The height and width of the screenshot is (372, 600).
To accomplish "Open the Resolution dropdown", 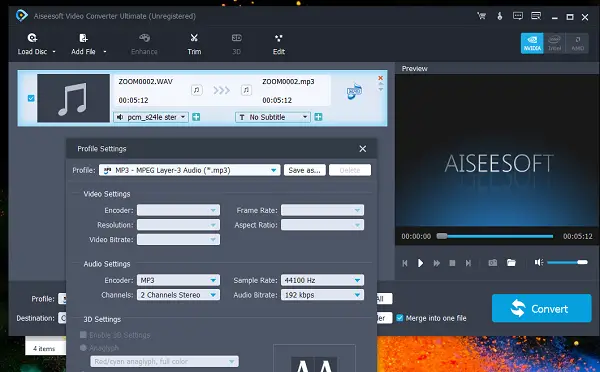I will point(178,225).
